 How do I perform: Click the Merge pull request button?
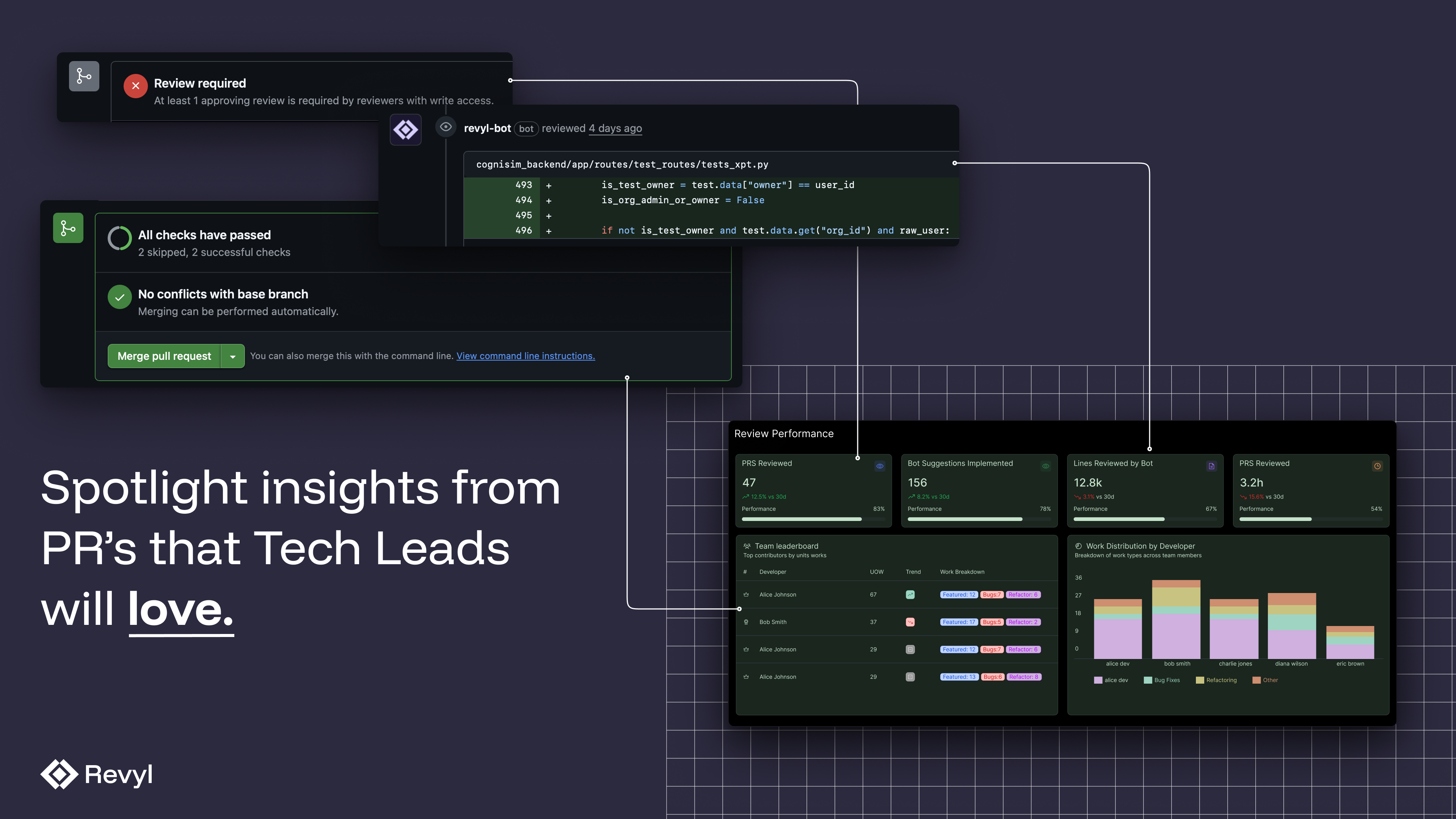coord(164,356)
